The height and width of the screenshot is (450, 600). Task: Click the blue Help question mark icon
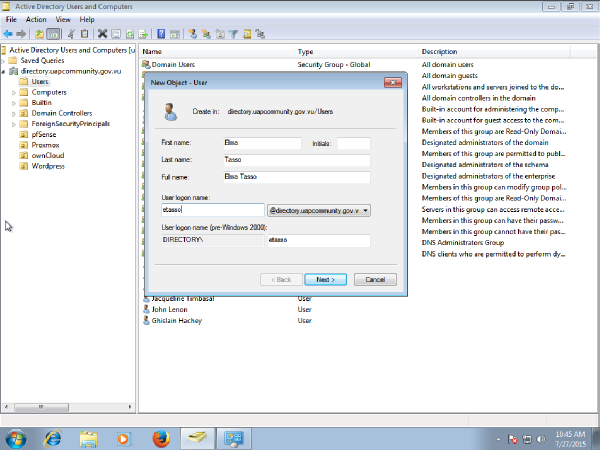(161, 34)
